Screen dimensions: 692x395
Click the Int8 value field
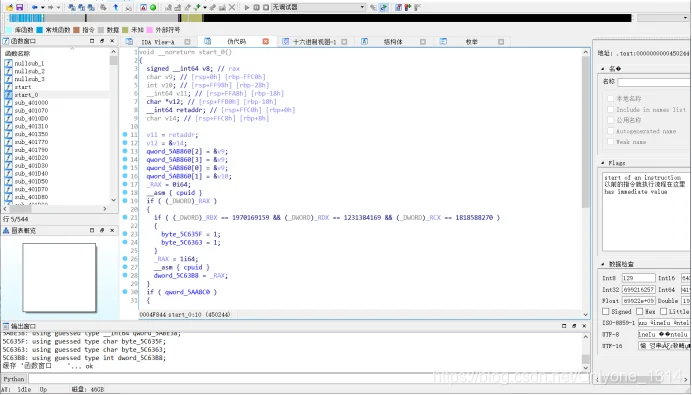point(639,278)
